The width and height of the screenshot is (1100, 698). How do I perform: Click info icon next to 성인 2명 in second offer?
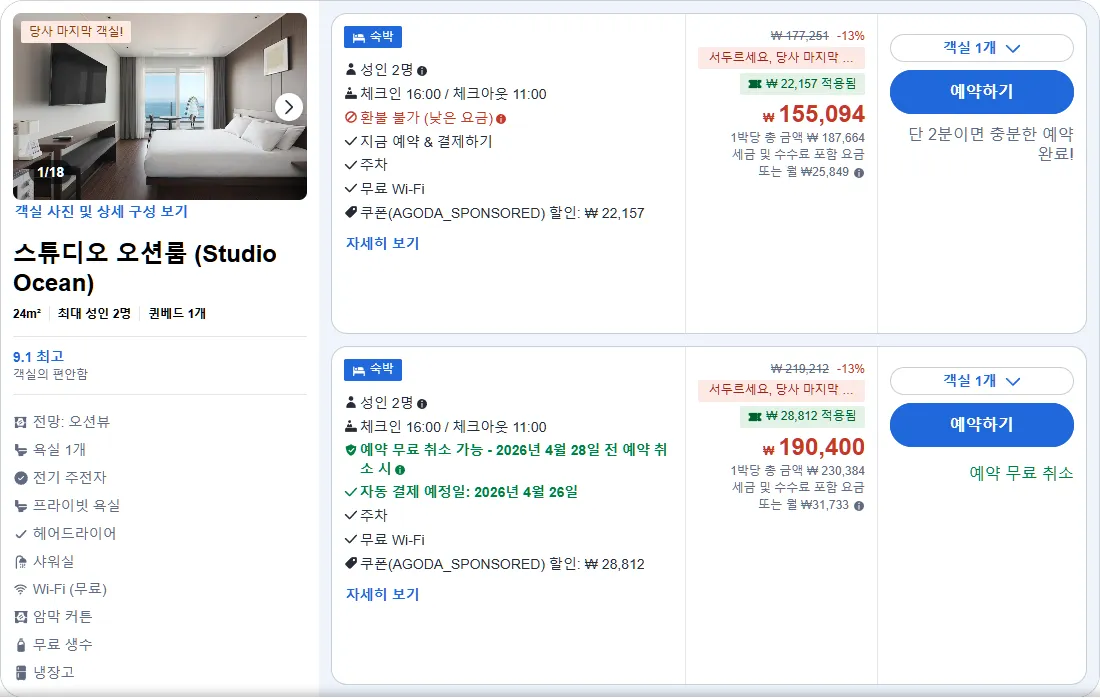[x=422, y=404]
